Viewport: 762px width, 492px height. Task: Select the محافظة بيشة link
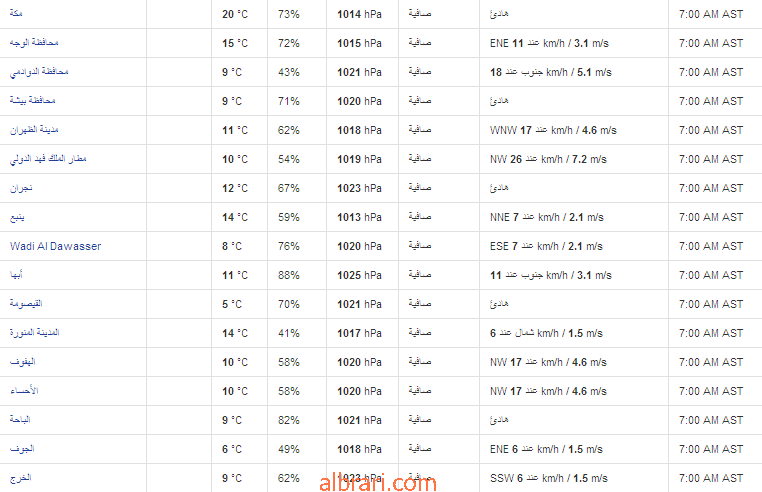coord(32,101)
